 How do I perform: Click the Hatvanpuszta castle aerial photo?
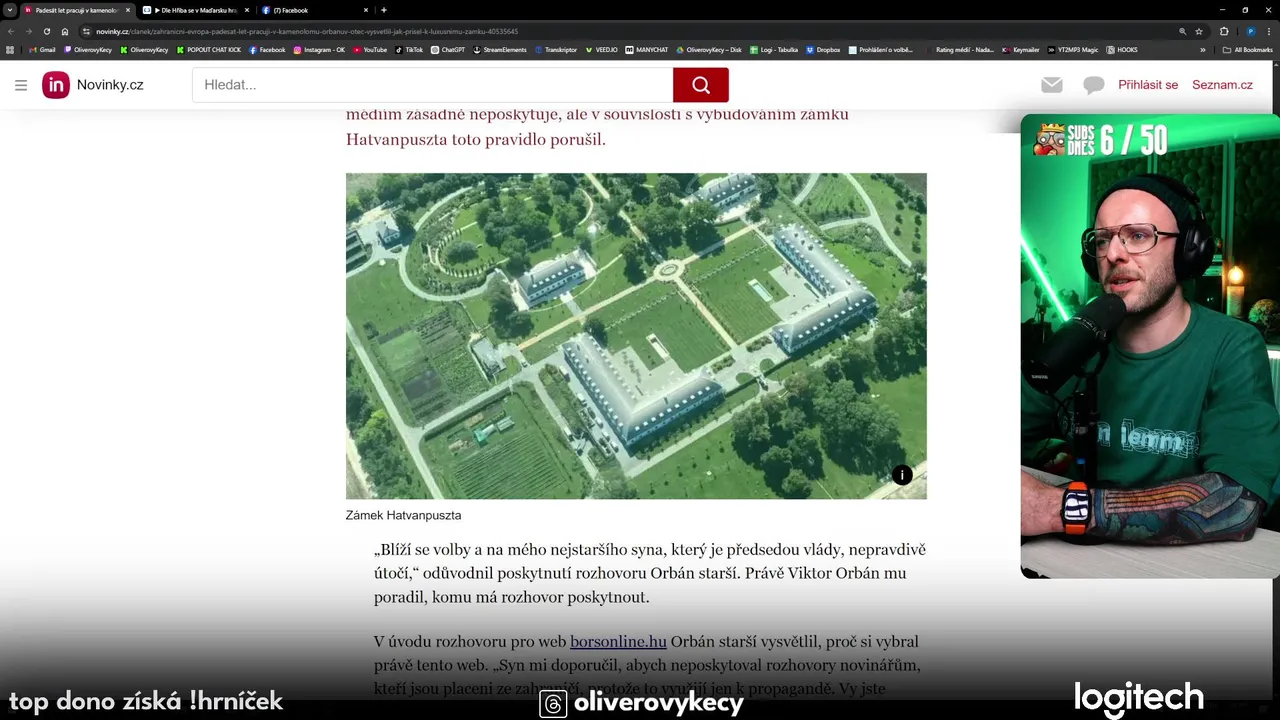coord(636,336)
